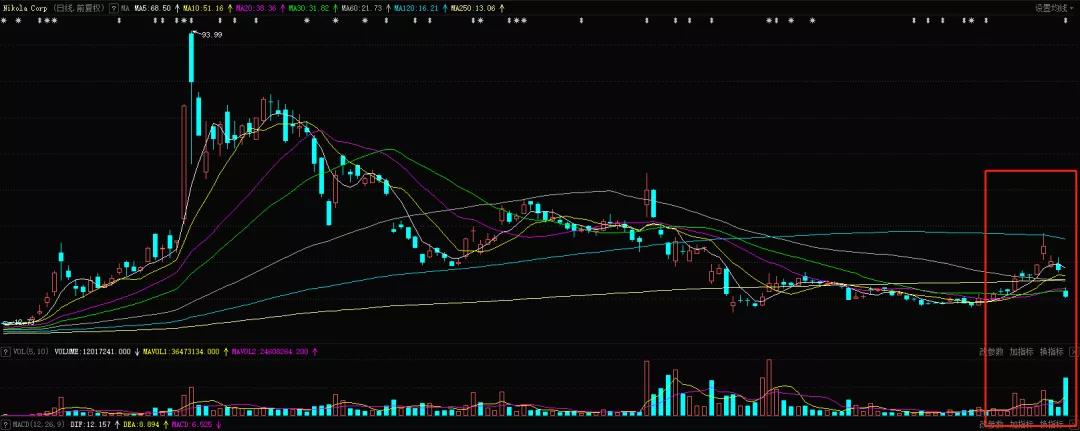Click the cyan MA120 value label
1080x431 pixels.
pos(420,8)
